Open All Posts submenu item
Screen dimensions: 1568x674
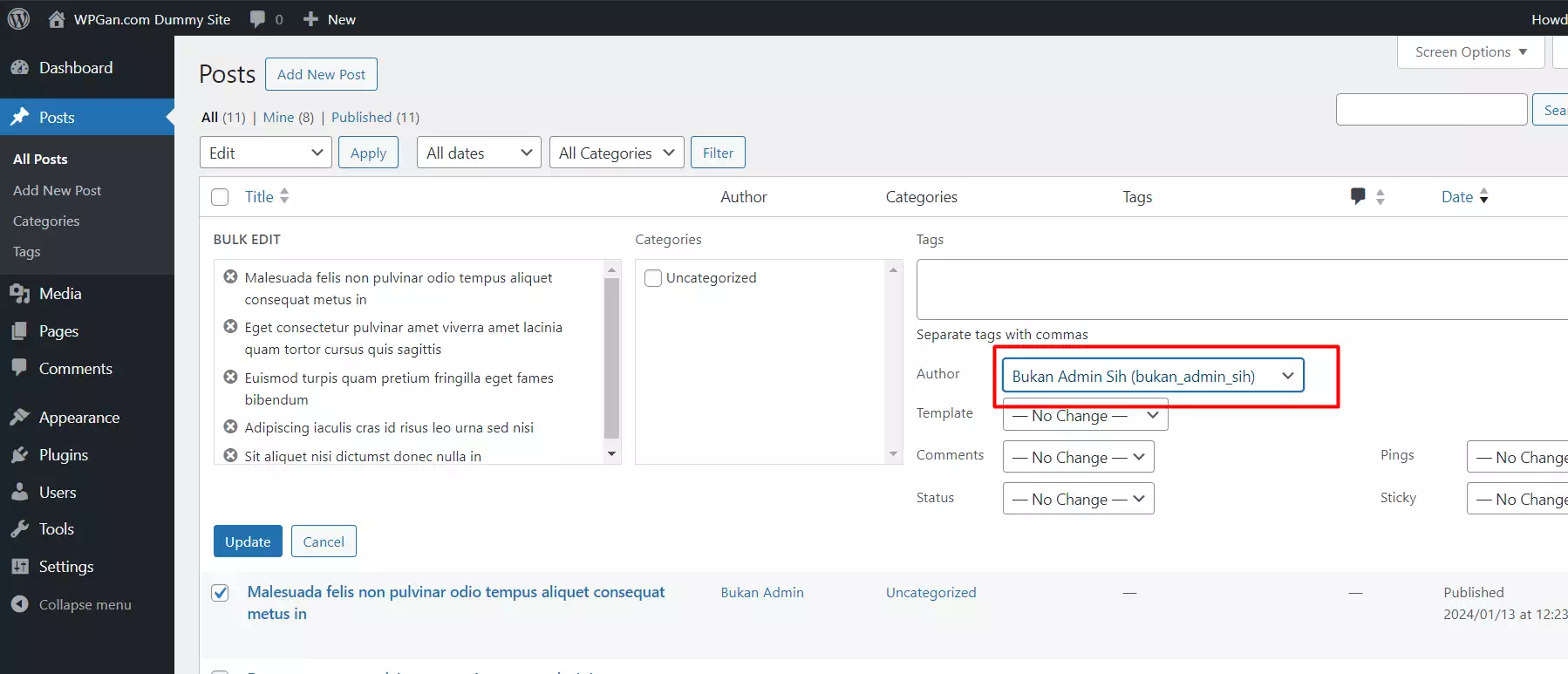40,159
